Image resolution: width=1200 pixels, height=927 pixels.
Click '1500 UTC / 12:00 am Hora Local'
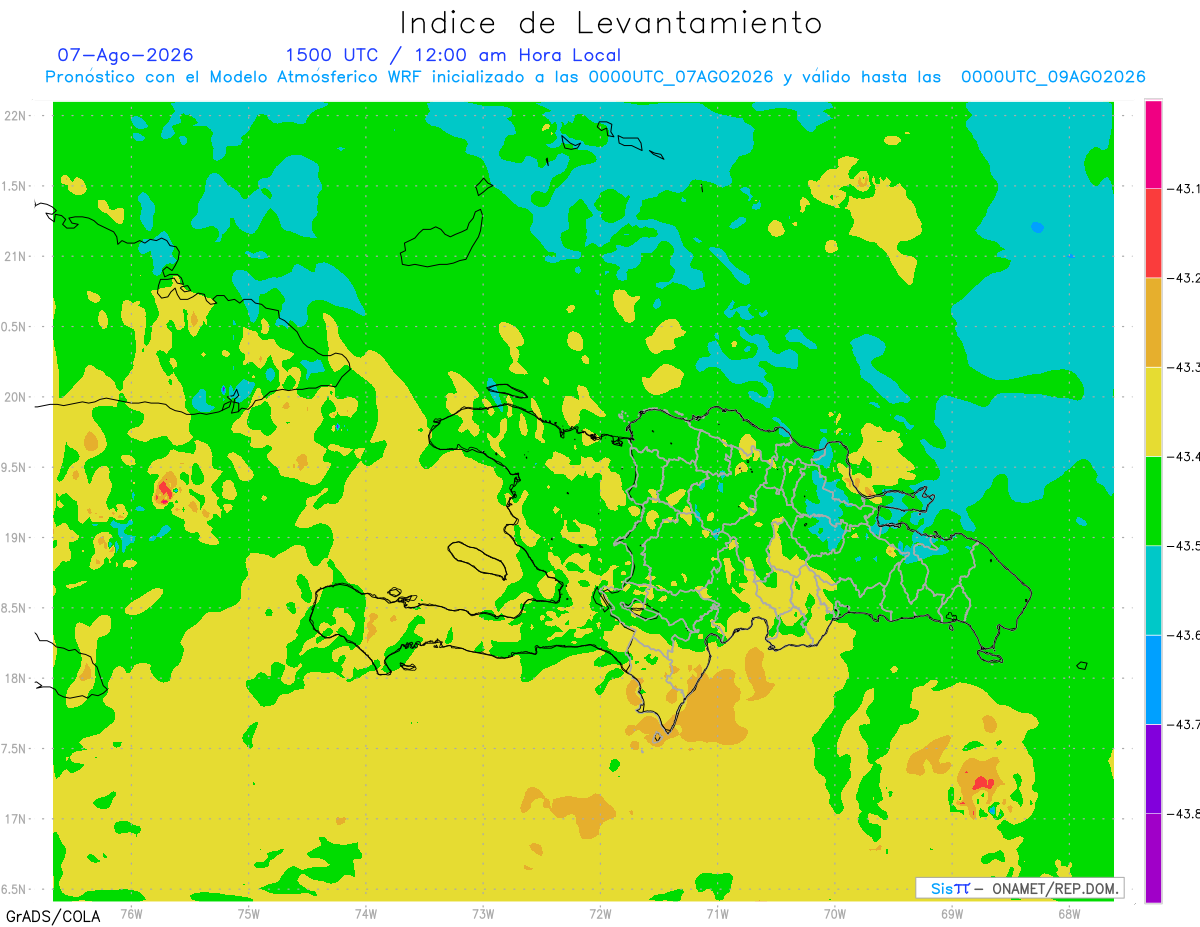(x=453, y=55)
